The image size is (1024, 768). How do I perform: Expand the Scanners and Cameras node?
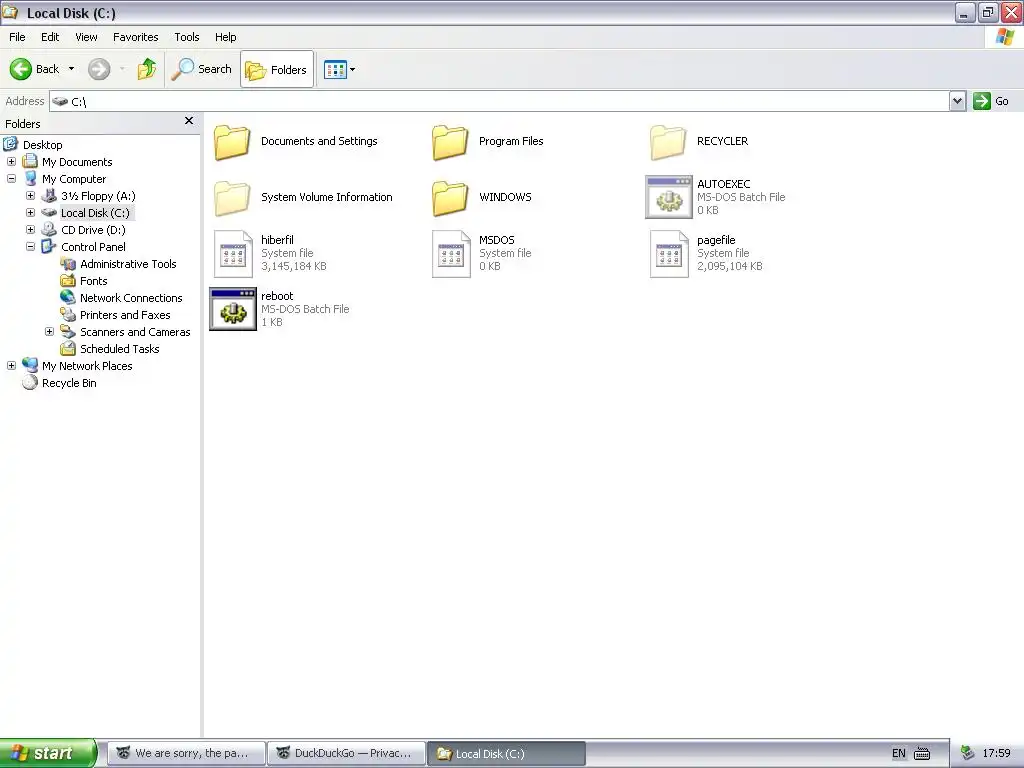[x=49, y=332]
